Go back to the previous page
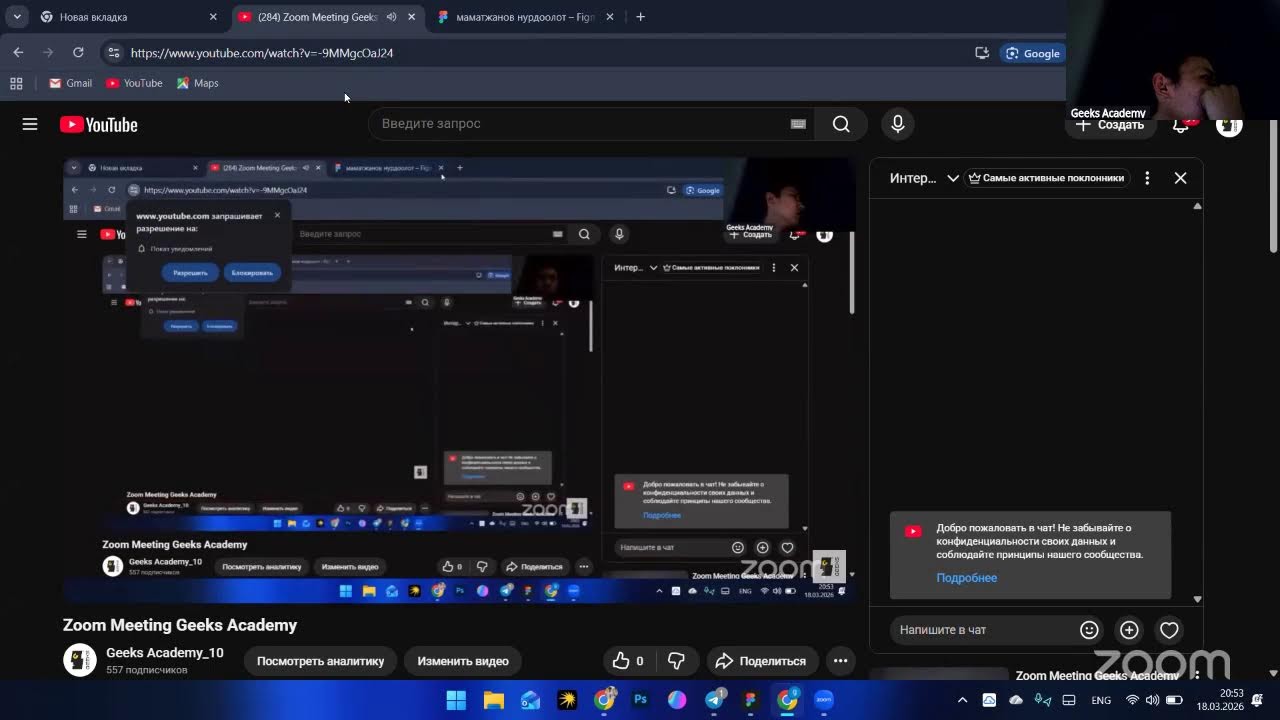 point(18,53)
